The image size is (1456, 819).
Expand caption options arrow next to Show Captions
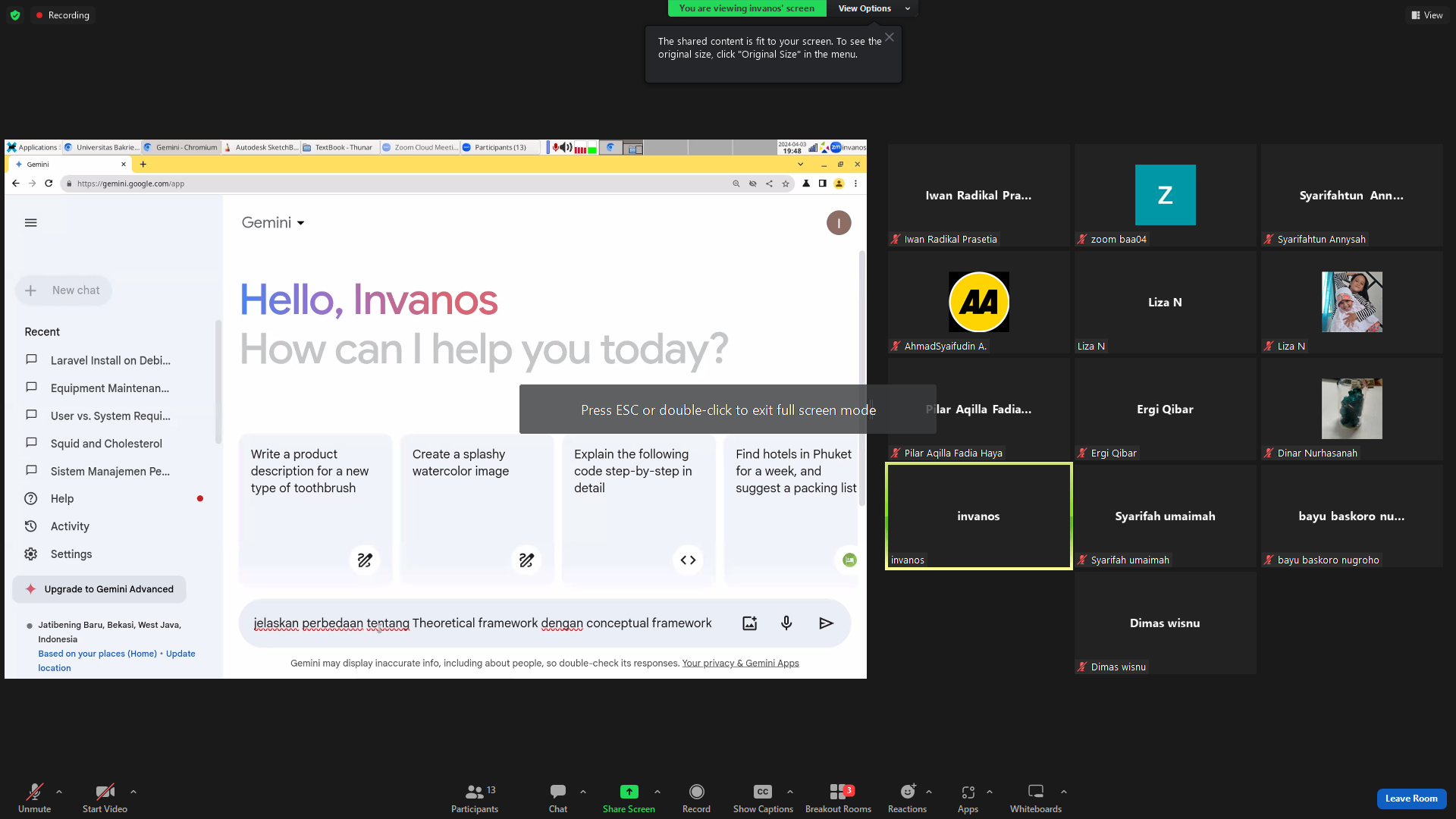790,792
